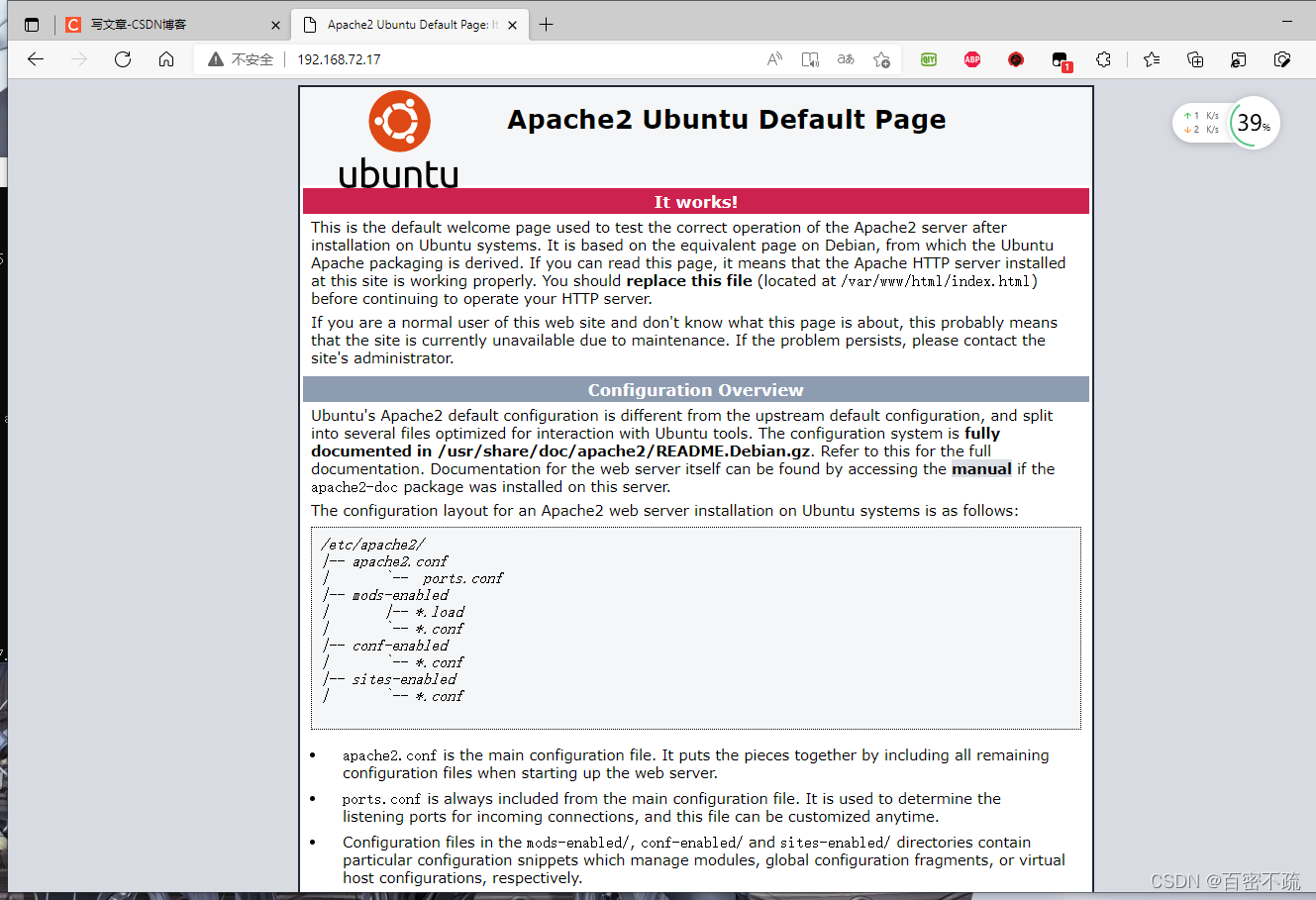
Task: Go back to the previous page
Action: click(x=36, y=59)
